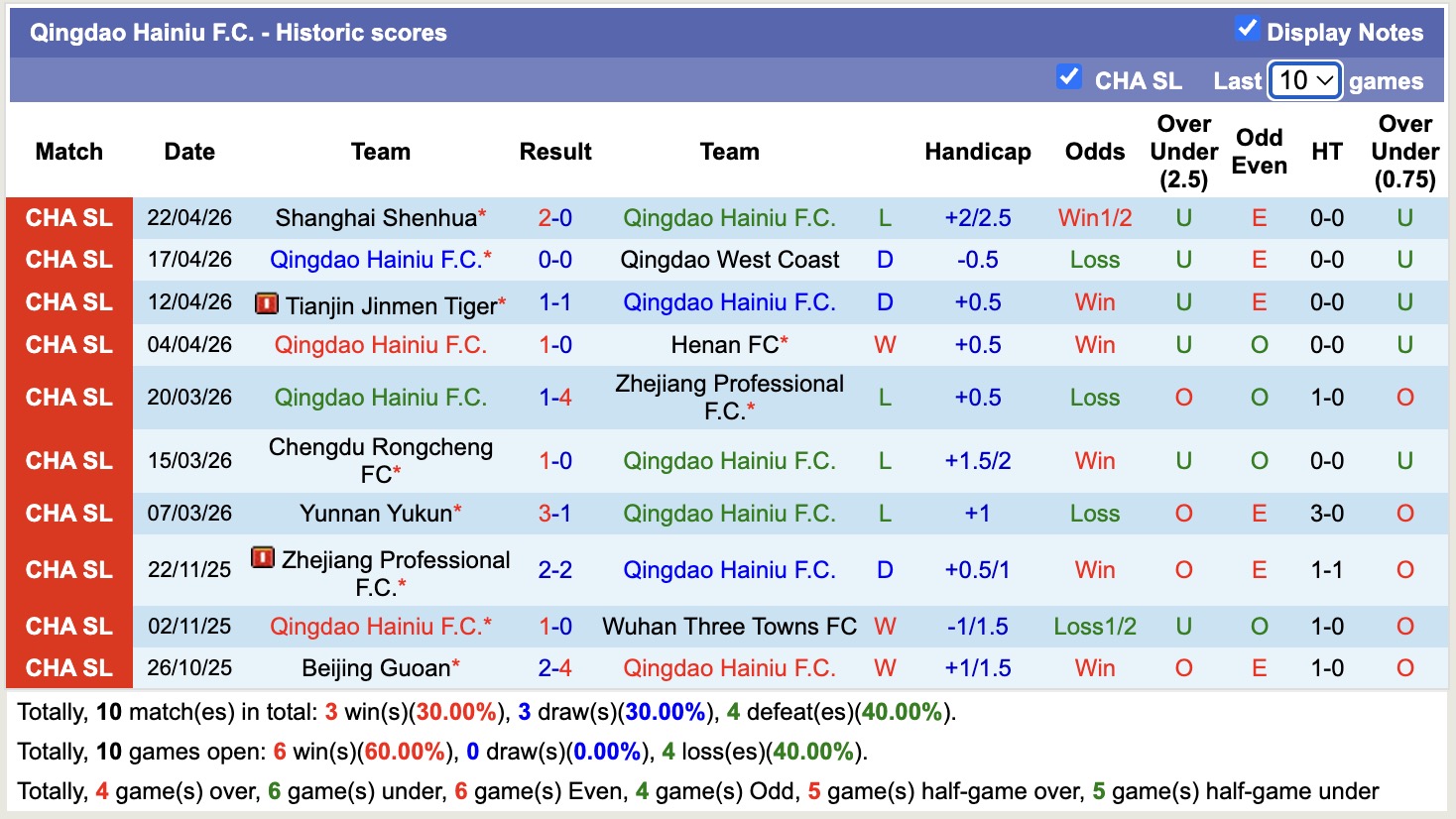Open Shanghai Shenhua team link
1456x819 pixels.
[x=376, y=218]
